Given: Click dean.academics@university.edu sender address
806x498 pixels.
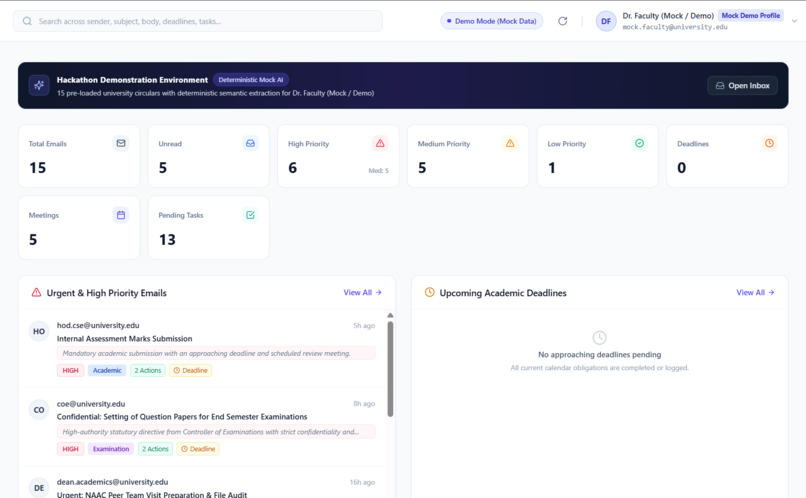Looking at the screenshot, I should pos(113,482).
